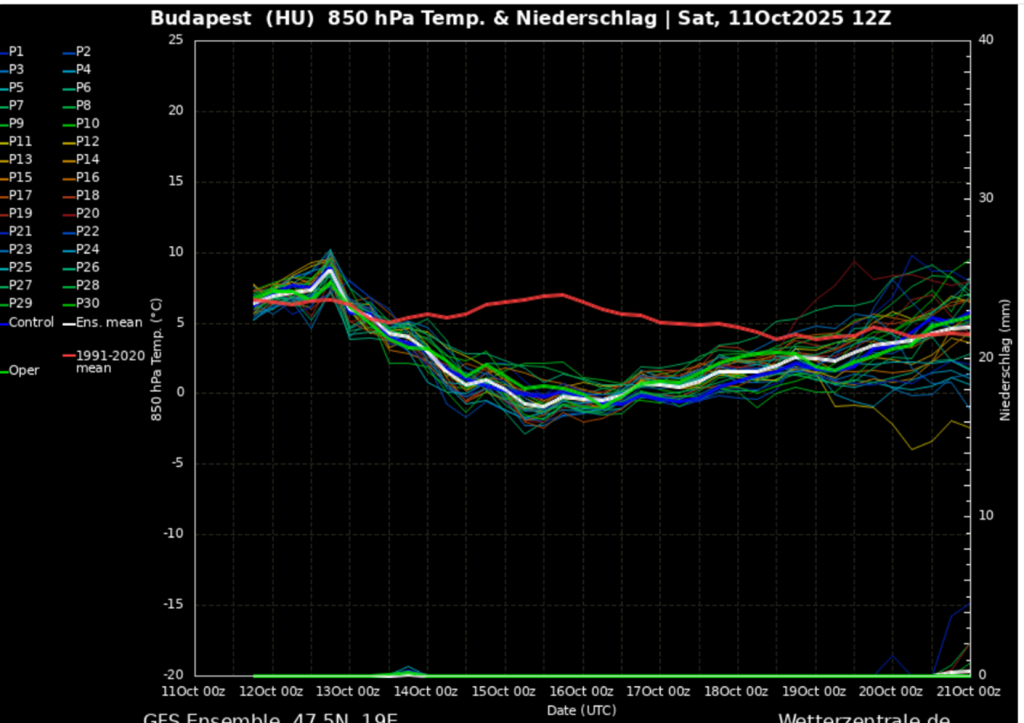
Task: Select the P15 legend entry
Action: coord(20,178)
